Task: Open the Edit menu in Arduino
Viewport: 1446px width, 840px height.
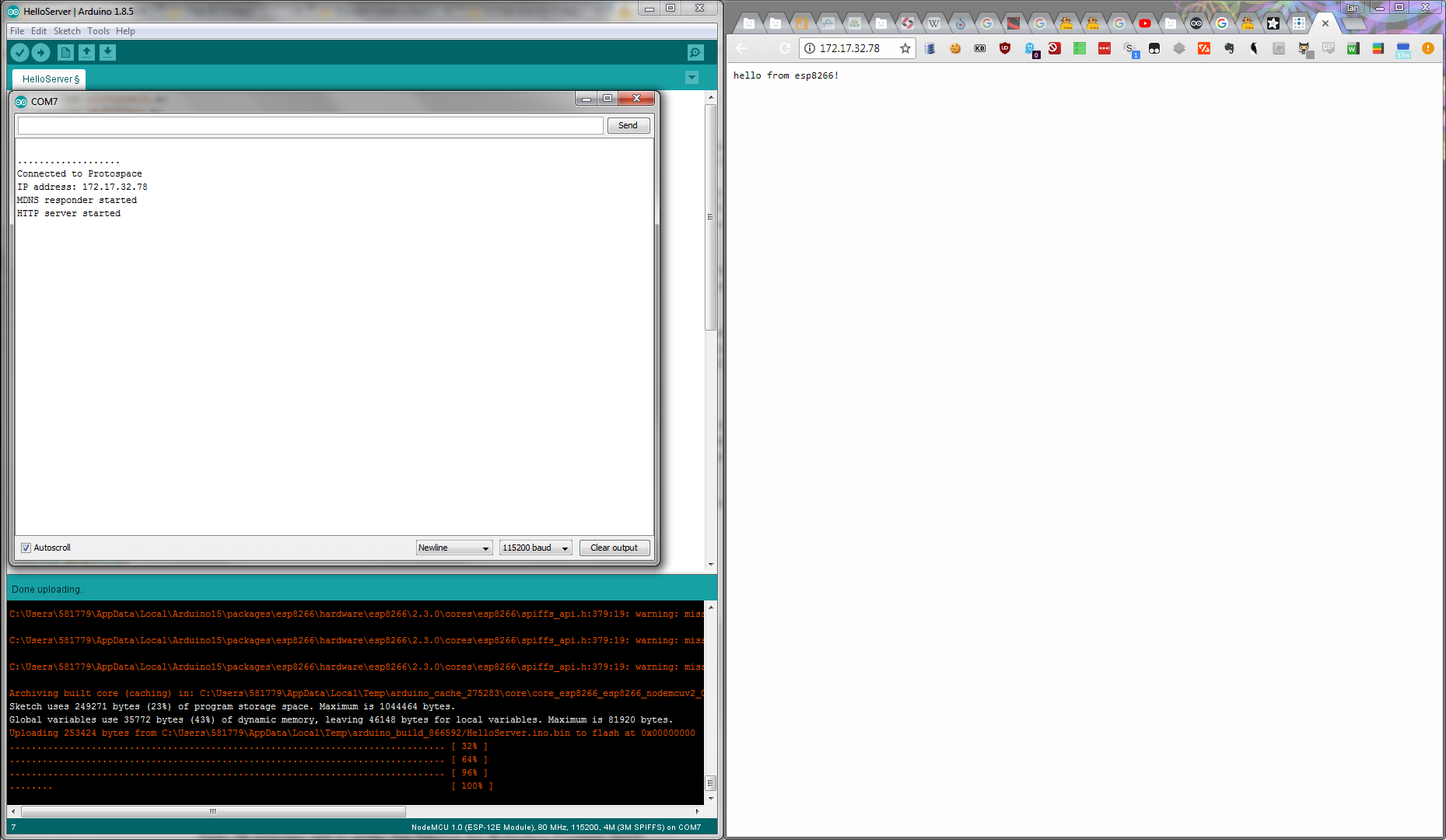Action: (x=39, y=31)
